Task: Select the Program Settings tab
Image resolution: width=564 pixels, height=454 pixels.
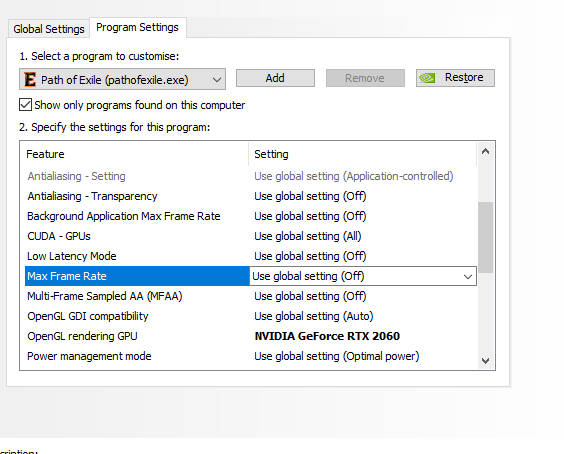Action: [x=137, y=27]
